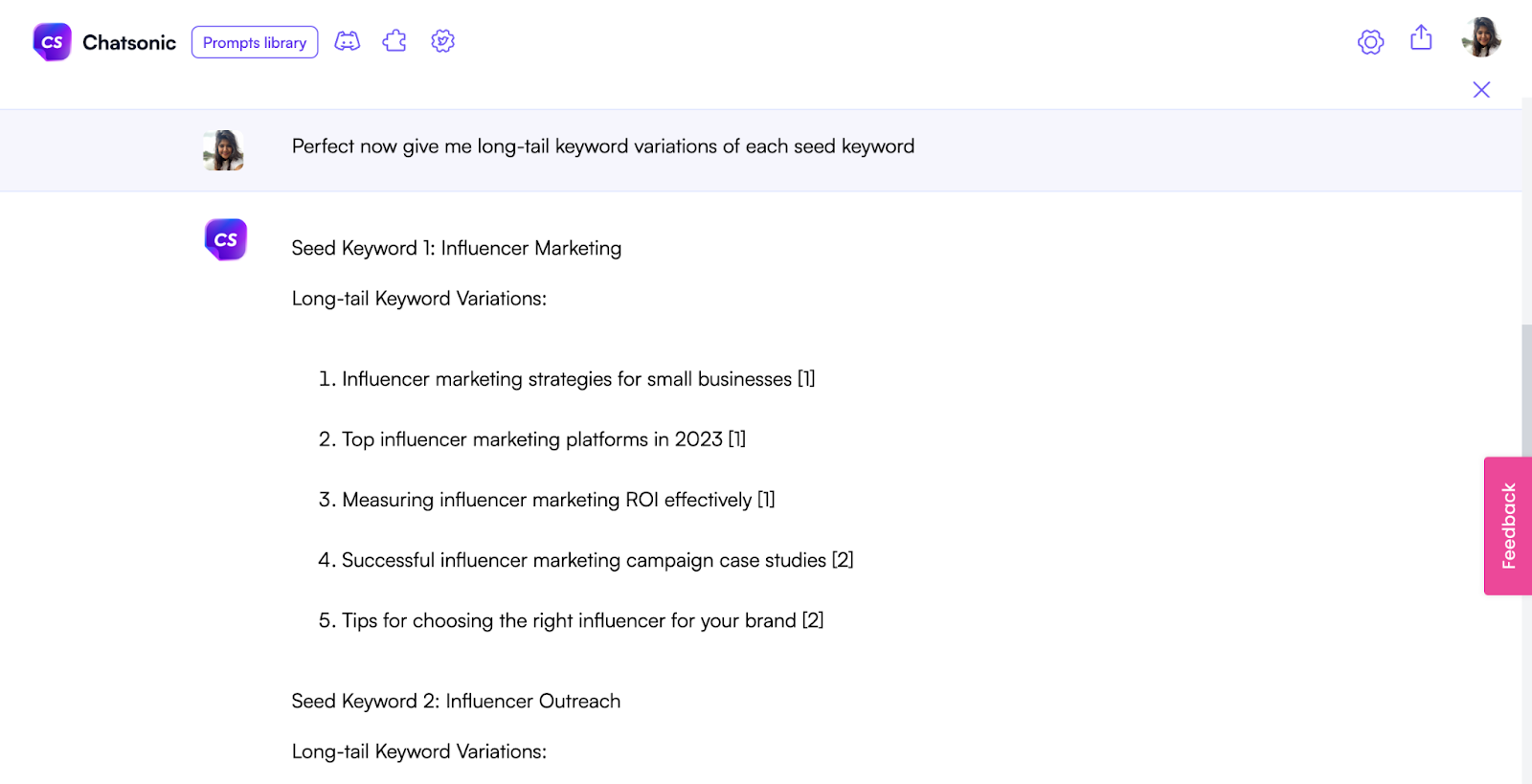Open the settings gear icon
This screenshot has width=1532, height=784.
(x=1370, y=42)
